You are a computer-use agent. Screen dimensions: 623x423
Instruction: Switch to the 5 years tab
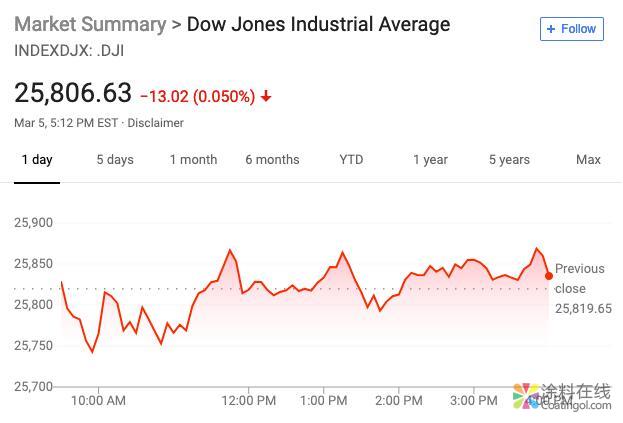coord(509,160)
